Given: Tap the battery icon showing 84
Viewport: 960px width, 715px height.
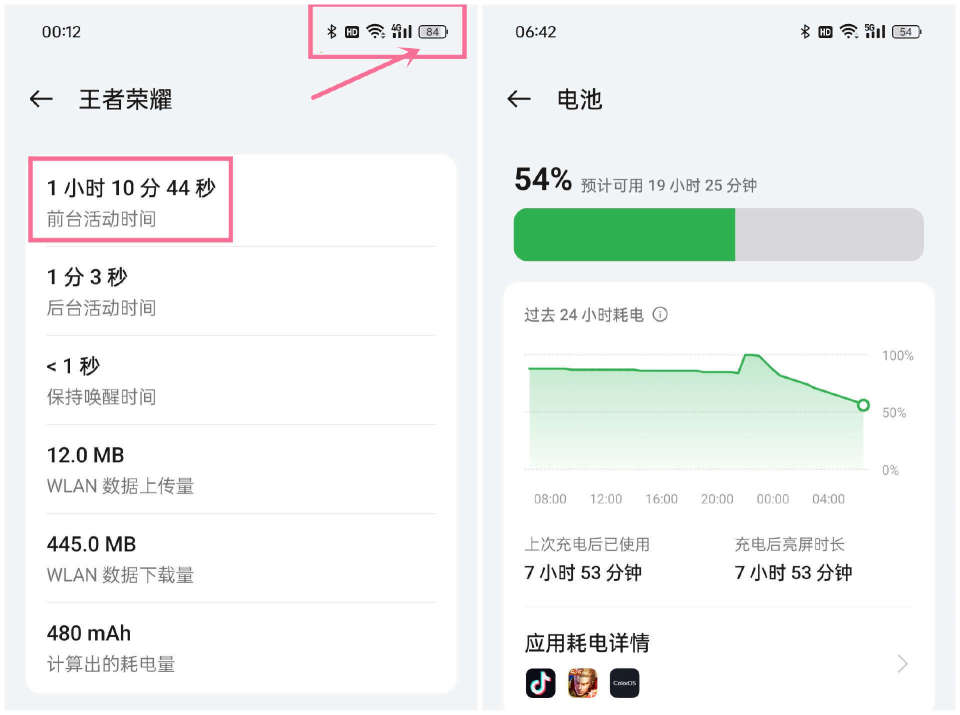Looking at the screenshot, I should (x=433, y=32).
